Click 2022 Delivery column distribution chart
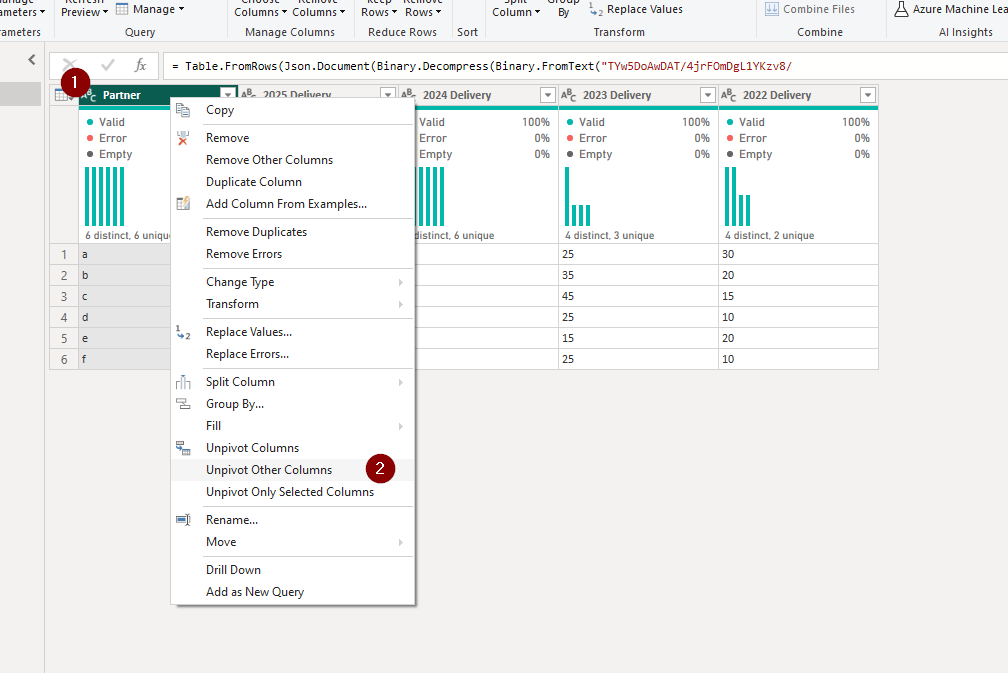Image resolution: width=1008 pixels, height=673 pixels. pos(737,196)
